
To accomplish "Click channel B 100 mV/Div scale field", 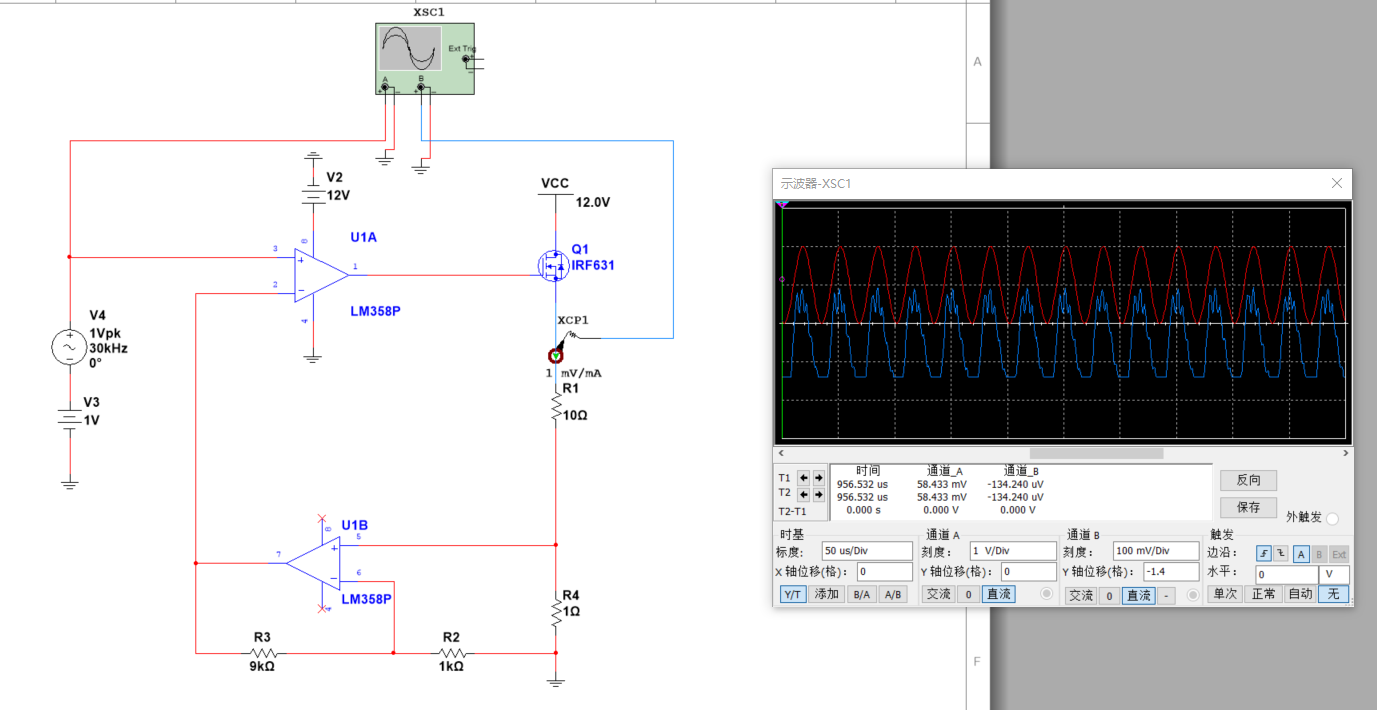I will click(1155, 551).
